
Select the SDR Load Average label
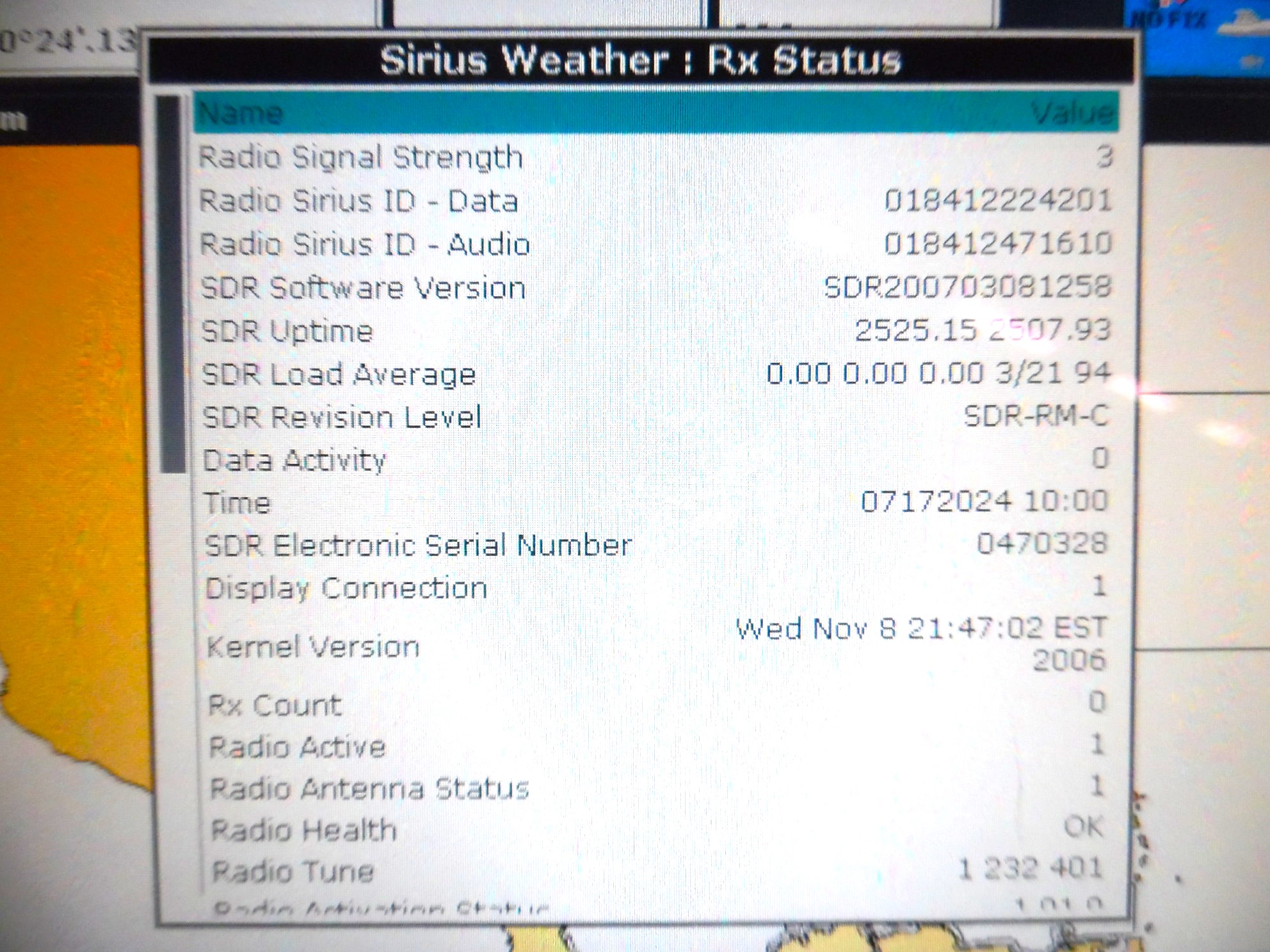tap(339, 376)
